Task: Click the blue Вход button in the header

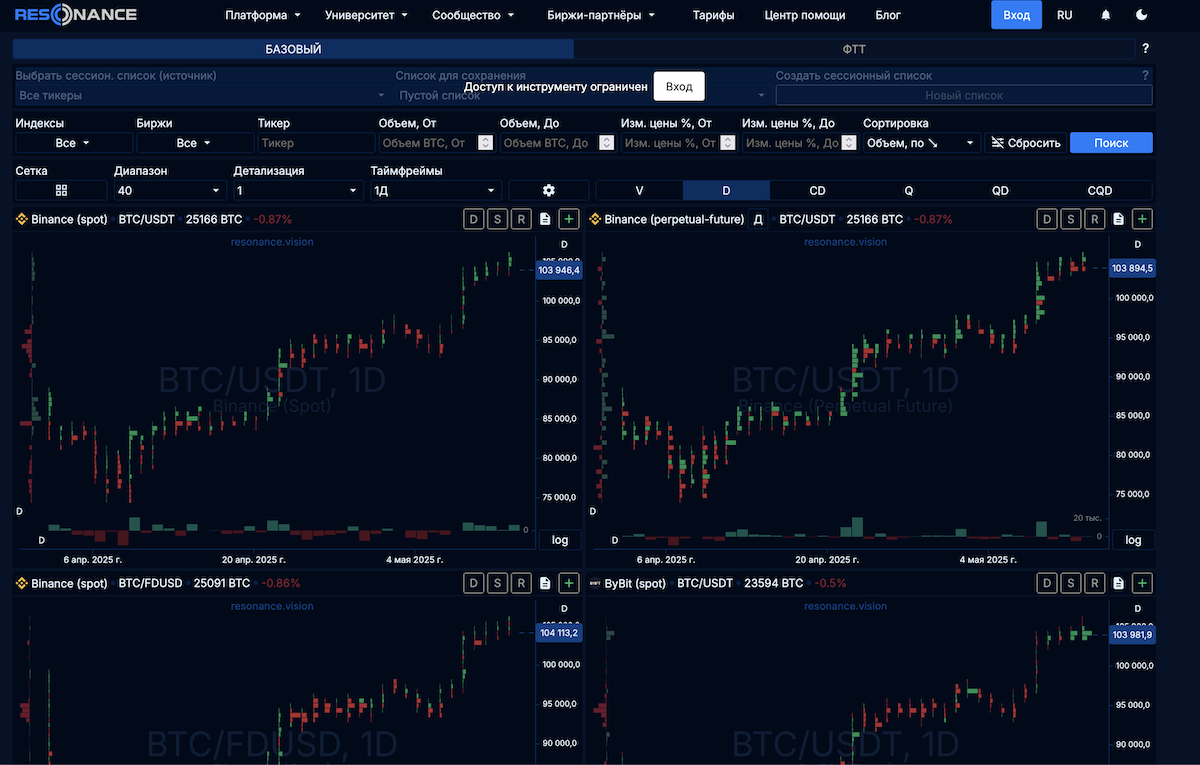Action: (x=1016, y=15)
